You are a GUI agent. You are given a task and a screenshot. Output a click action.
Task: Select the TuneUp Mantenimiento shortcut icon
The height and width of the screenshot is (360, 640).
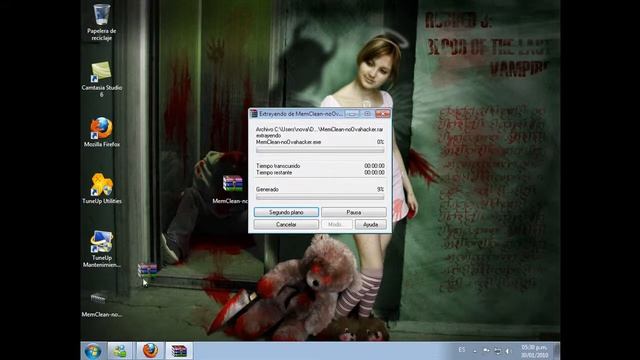(x=102, y=249)
